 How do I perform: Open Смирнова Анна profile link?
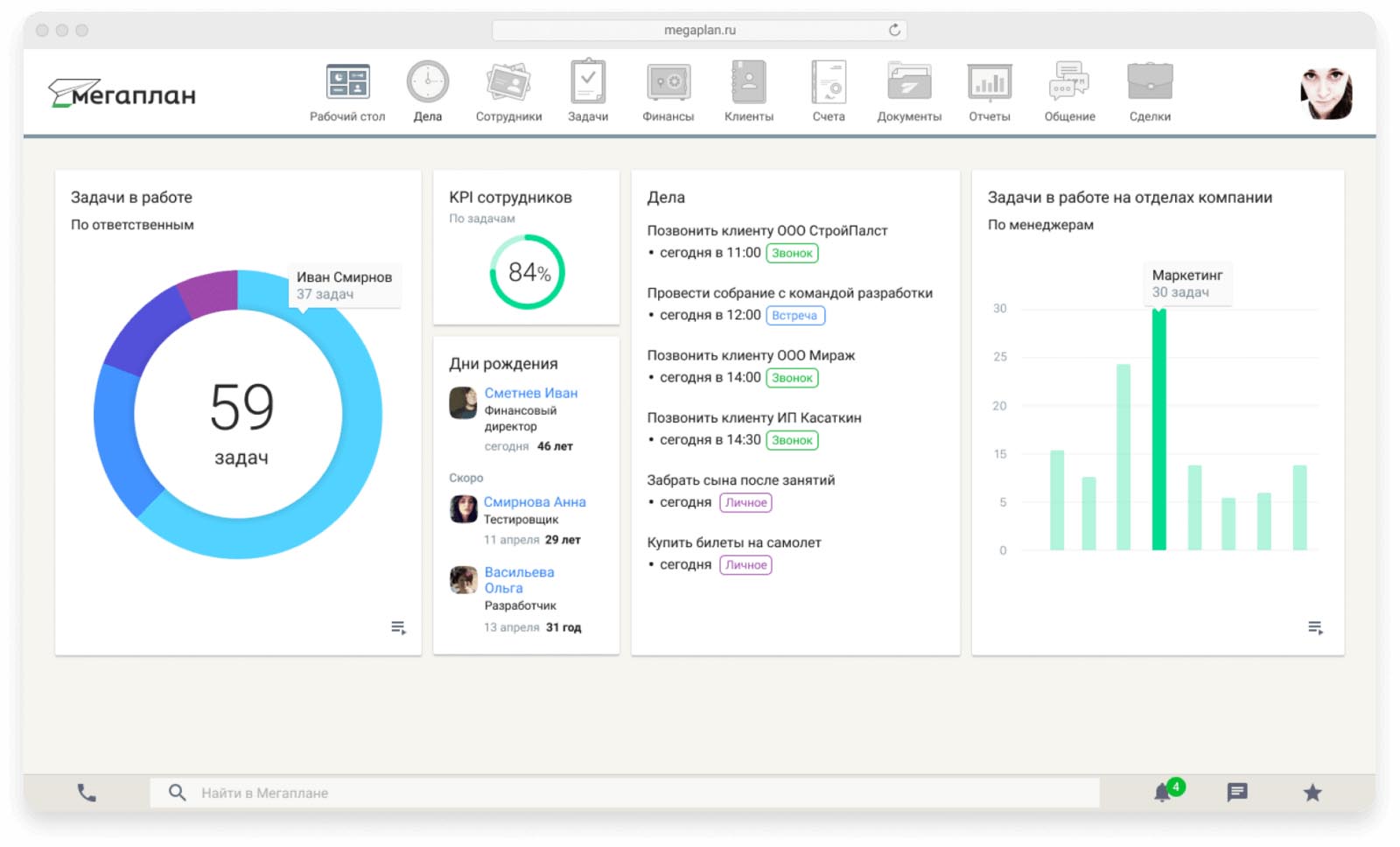pos(535,502)
